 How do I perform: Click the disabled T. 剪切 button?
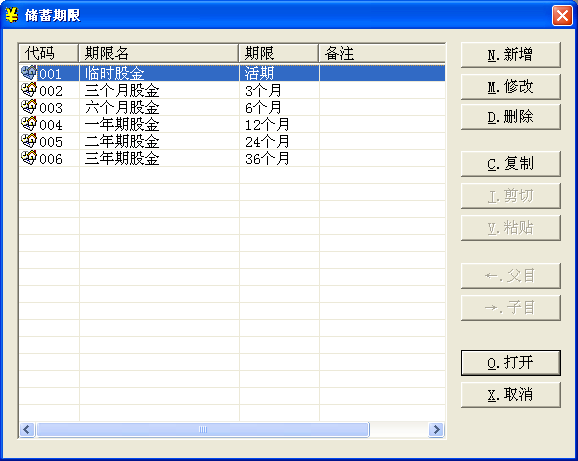pos(511,196)
